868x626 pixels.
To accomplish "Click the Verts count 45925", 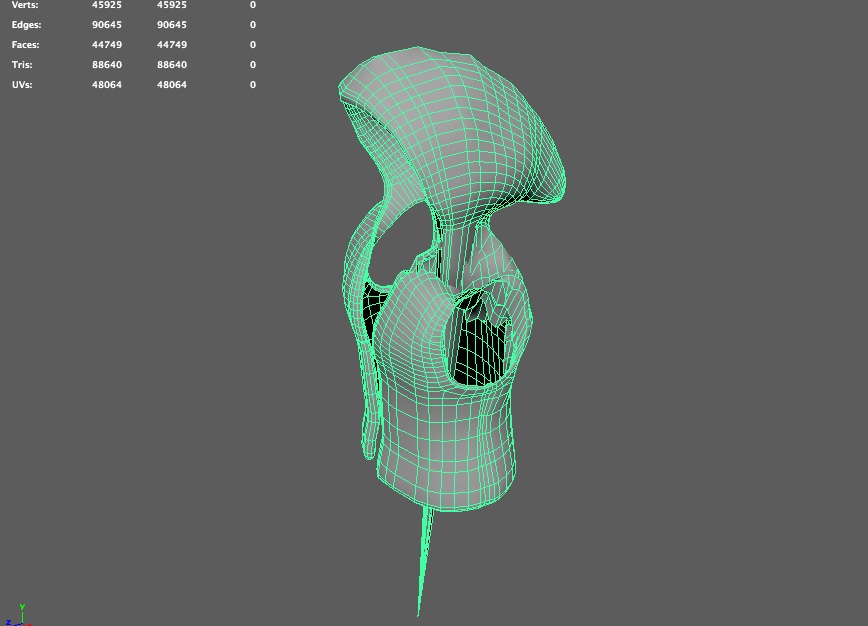I will point(105,5).
